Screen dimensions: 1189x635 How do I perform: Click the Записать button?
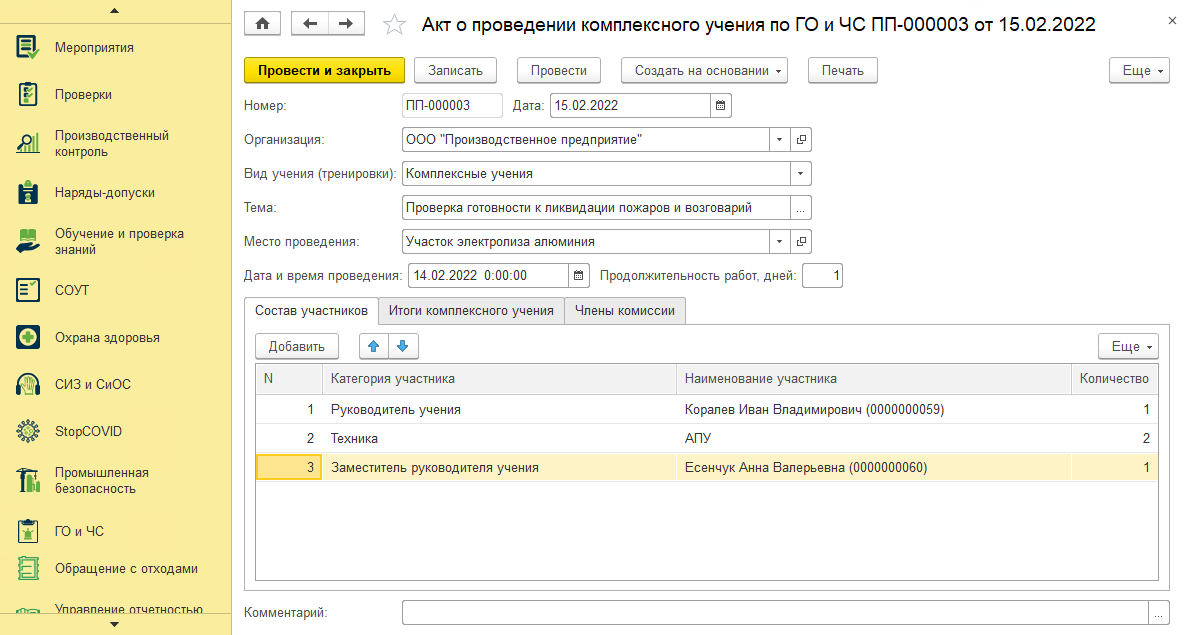coord(455,71)
